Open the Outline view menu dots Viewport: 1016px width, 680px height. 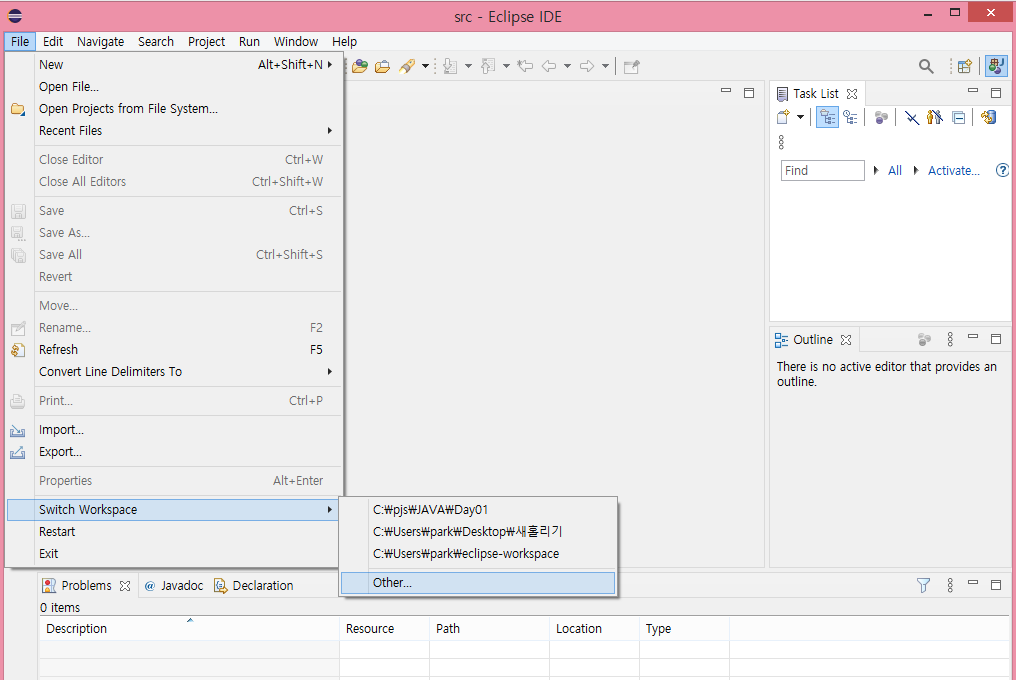(950, 339)
